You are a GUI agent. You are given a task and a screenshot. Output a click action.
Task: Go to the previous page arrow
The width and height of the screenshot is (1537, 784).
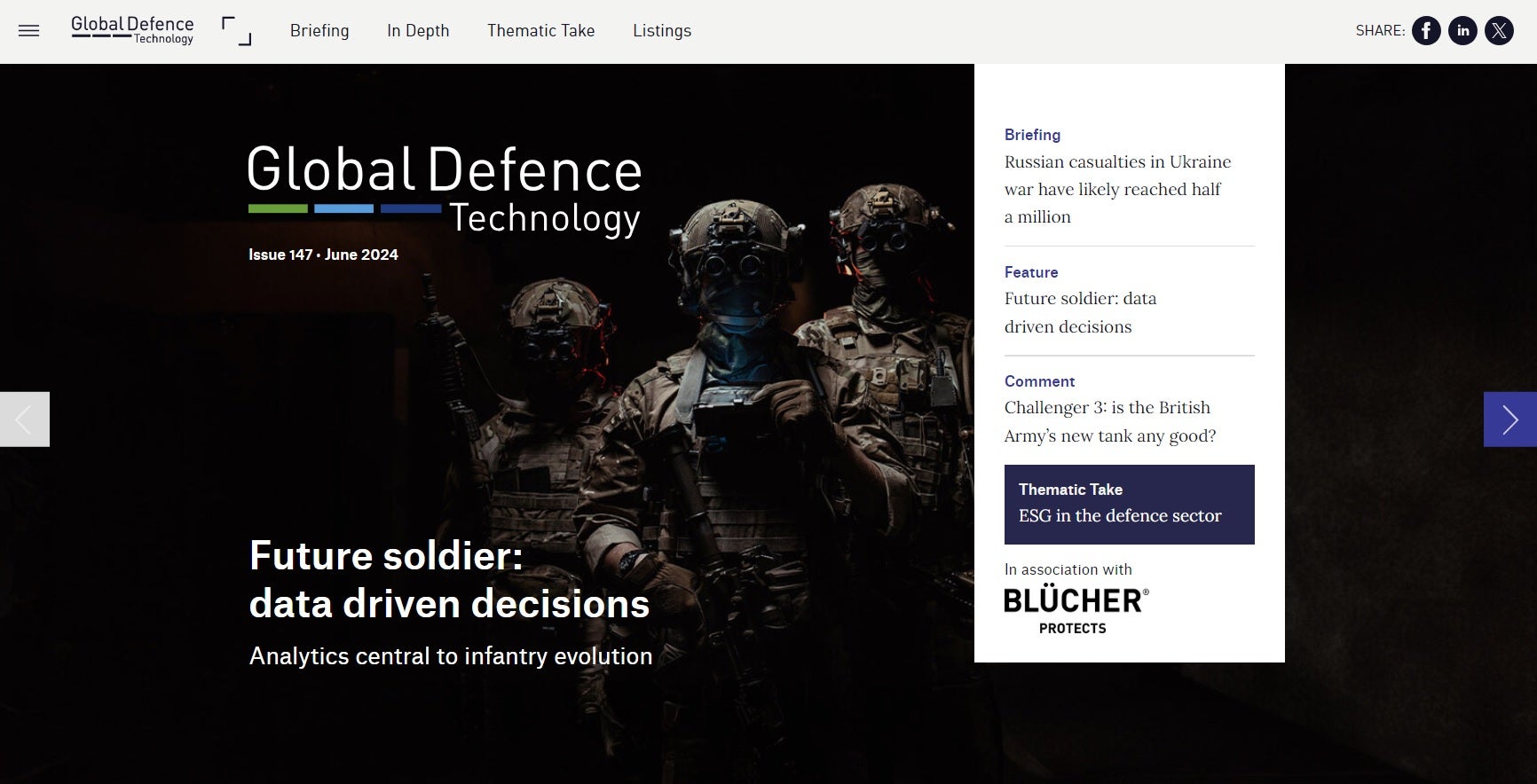click(24, 419)
